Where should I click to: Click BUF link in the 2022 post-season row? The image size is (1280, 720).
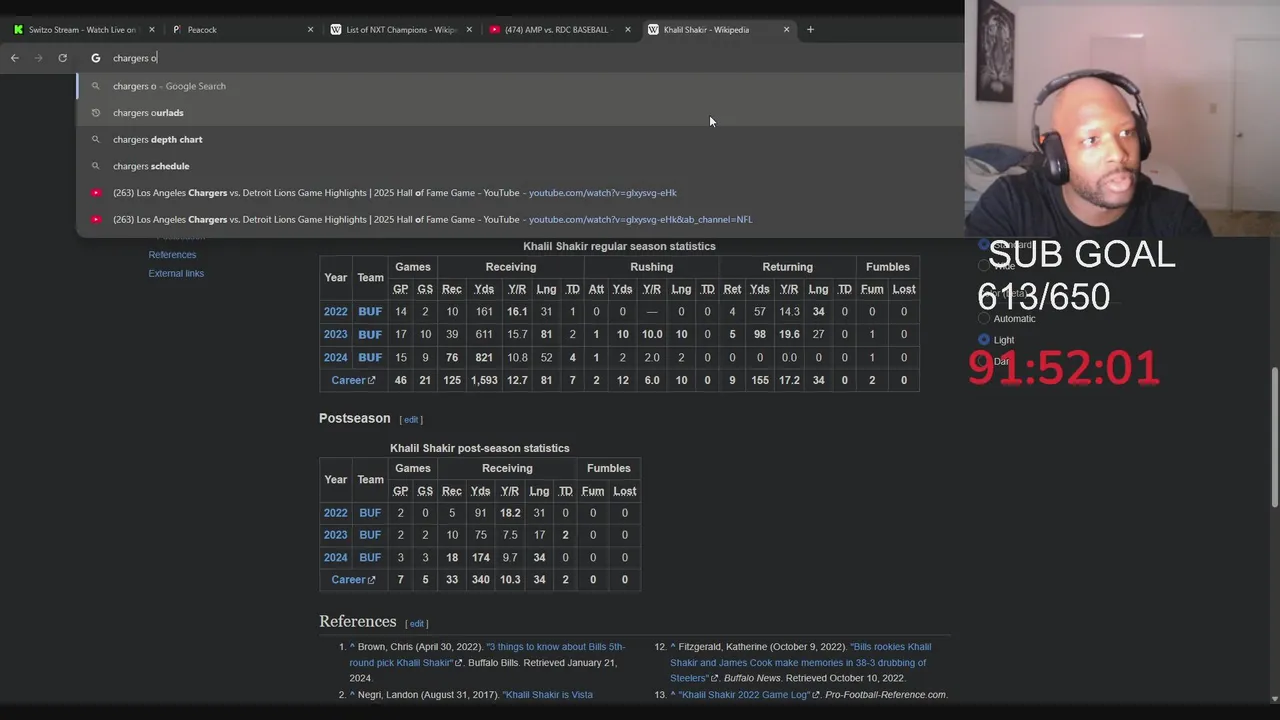tap(370, 513)
